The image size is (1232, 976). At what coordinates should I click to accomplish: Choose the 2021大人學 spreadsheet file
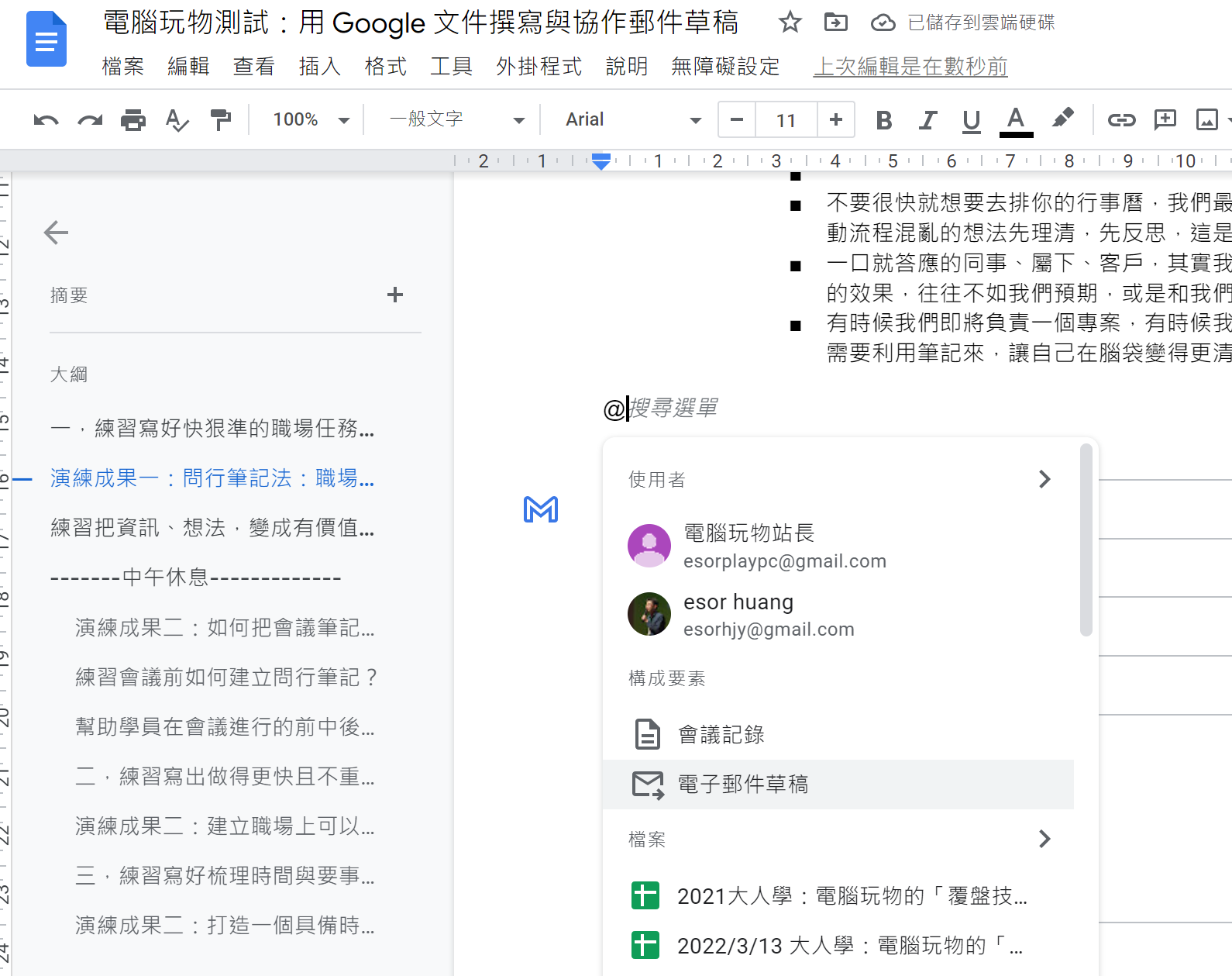coord(839,896)
